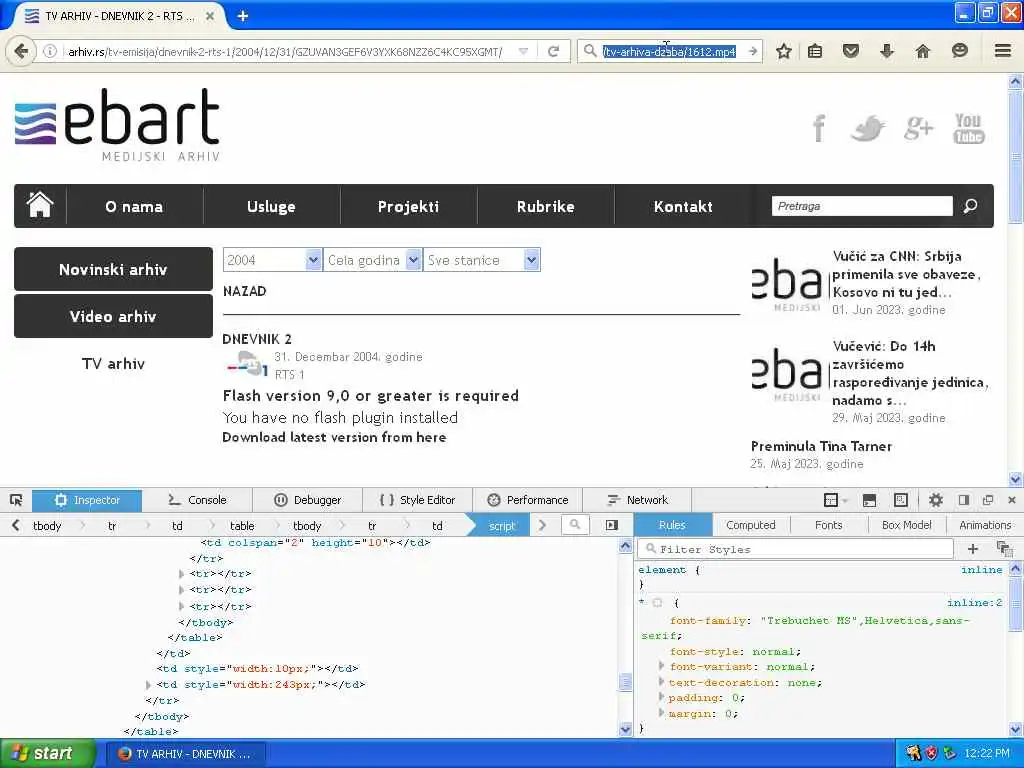Image resolution: width=1024 pixels, height=768 pixels.
Task: Click the Video arhiv button
Action: [x=113, y=316]
